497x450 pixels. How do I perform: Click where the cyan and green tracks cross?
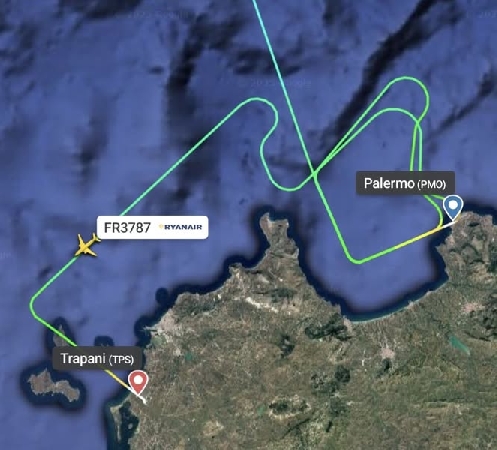tap(314, 173)
